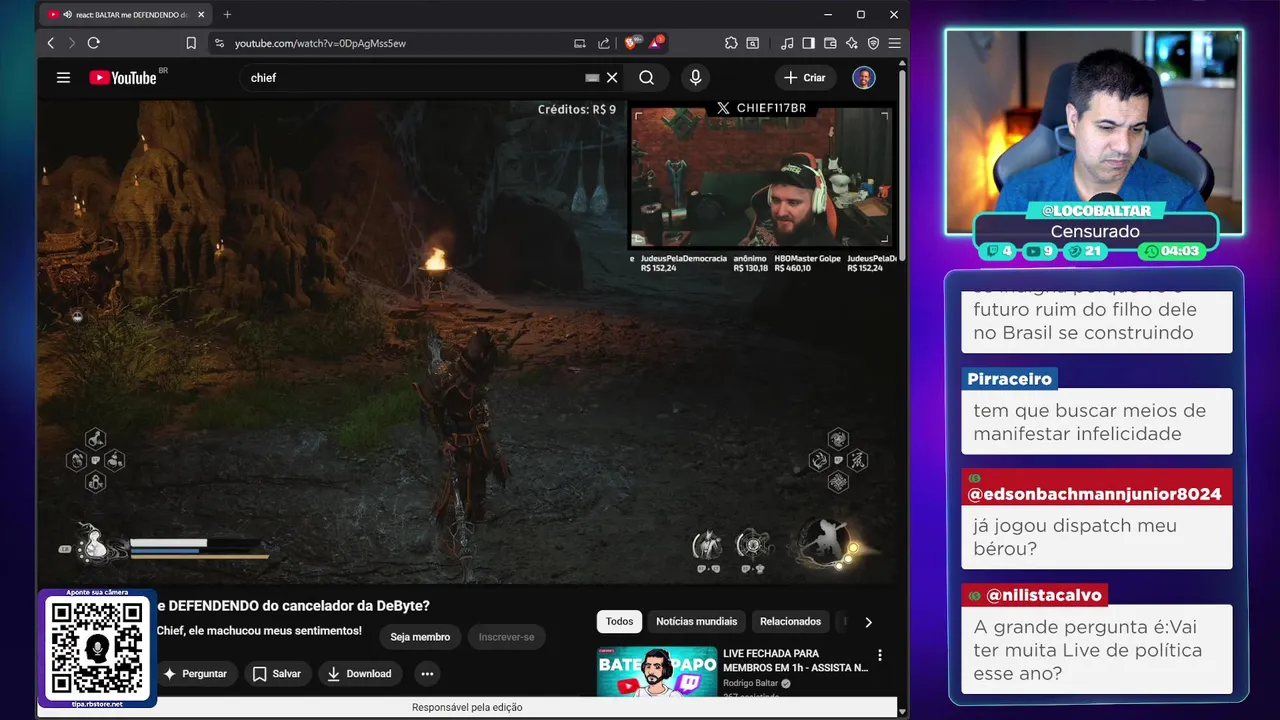Mute the tab via speaker icon

click(67, 15)
